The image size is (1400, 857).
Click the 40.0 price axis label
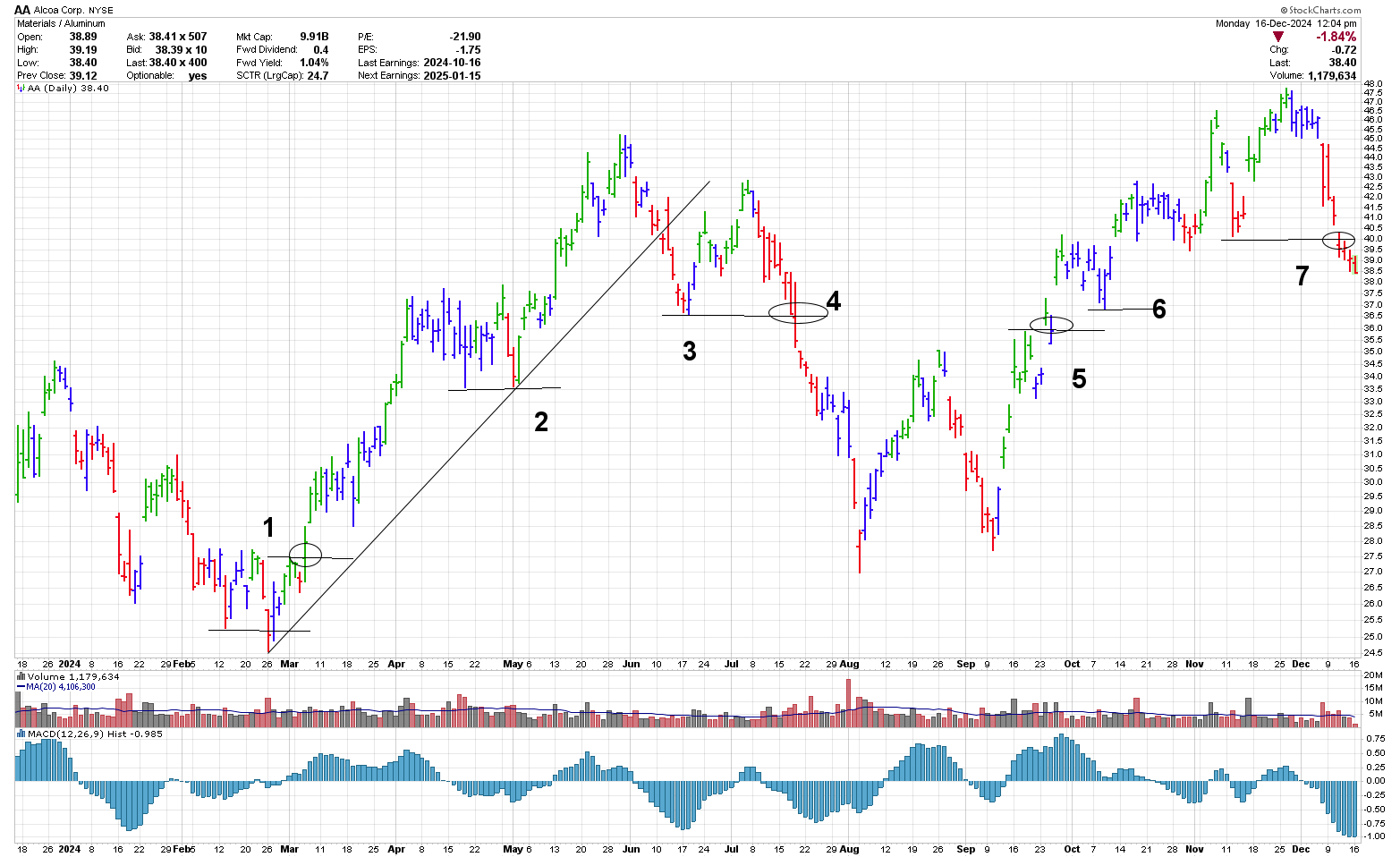(x=1373, y=239)
